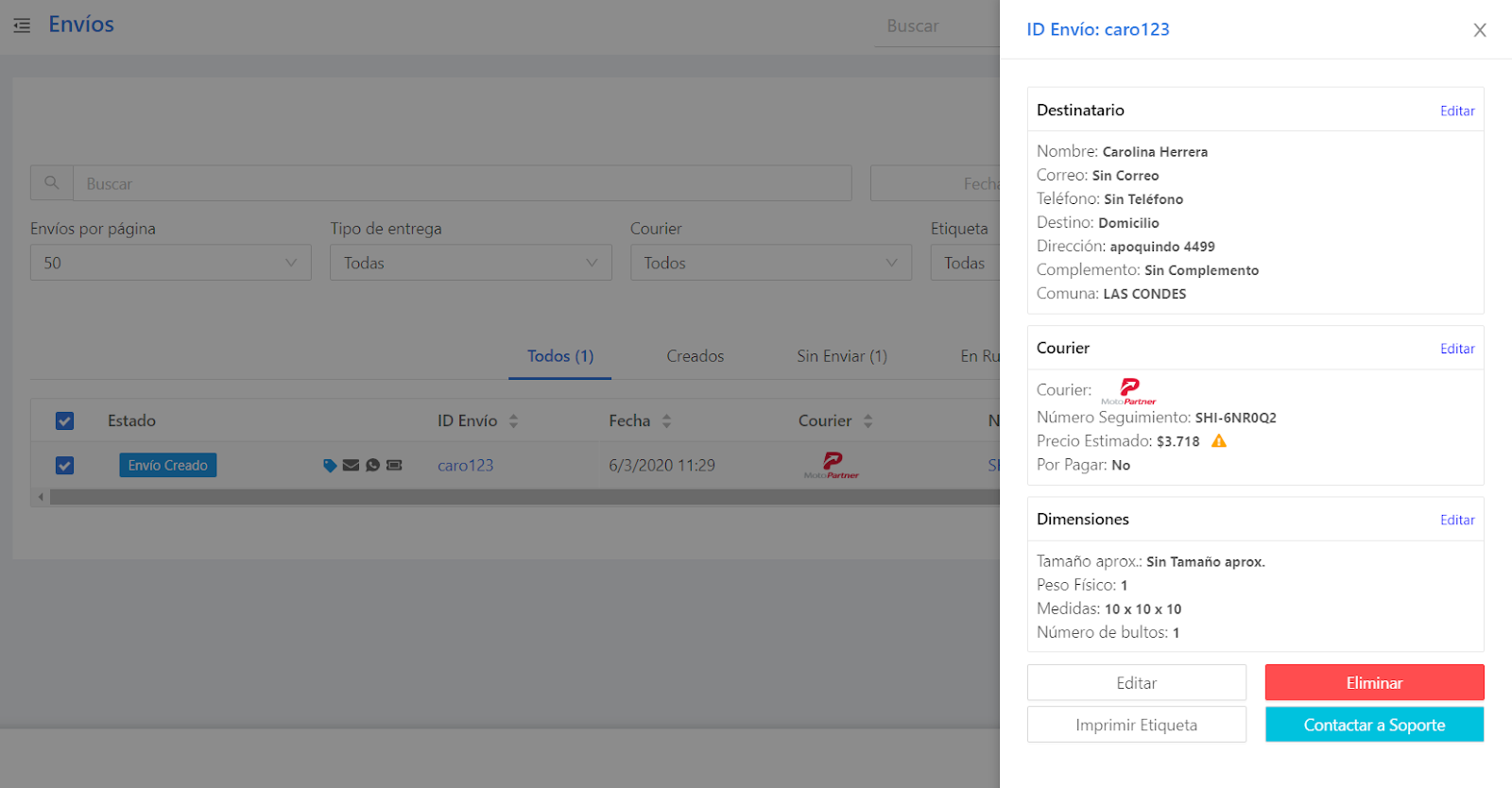Screen dimensions: 1512x788
Task: Open the Envíos por página dropdown
Action: (x=170, y=263)
